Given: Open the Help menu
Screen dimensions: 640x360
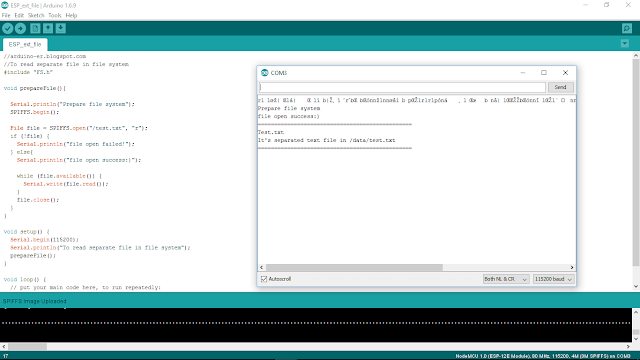Looking at the screenshot, I should (71, 16).
